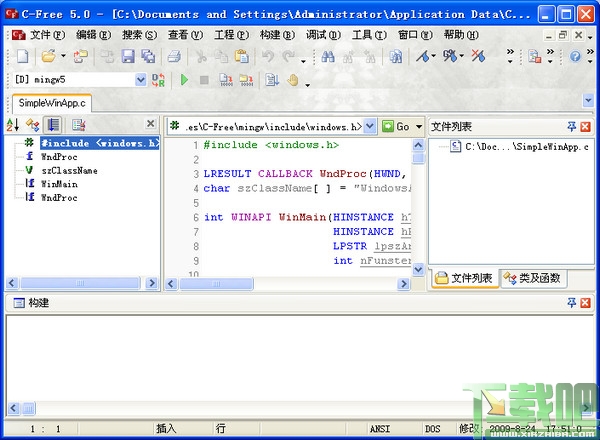Click the Cut scissors icon
This screenshot has height=440, width=600.
201,57
